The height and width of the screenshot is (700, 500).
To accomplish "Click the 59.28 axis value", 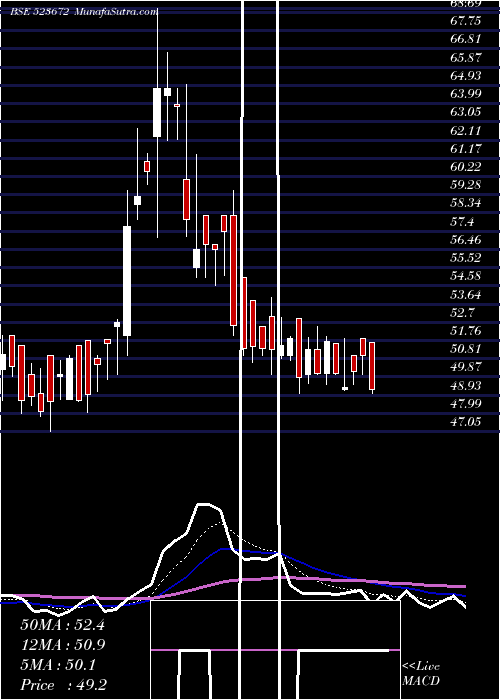I will click(x=466, y=185).
